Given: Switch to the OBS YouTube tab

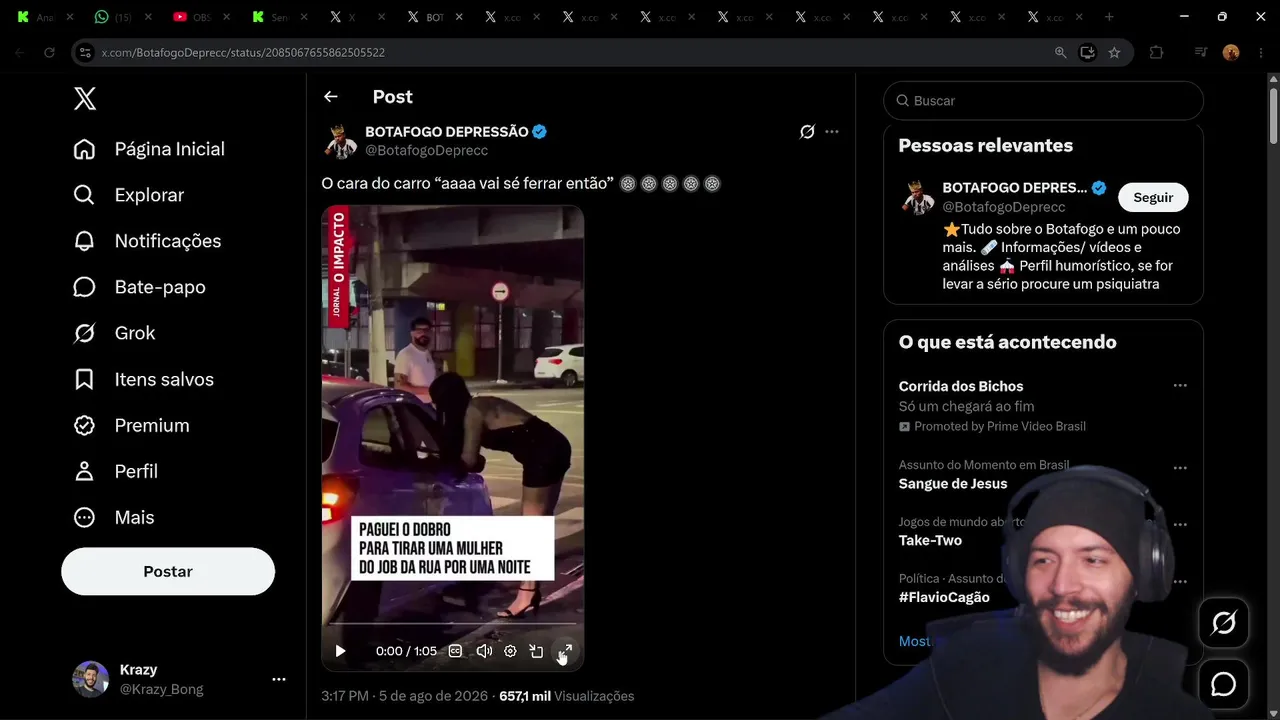Looking at the screenshot, I should pyautogui.click(x=200, y=17).
